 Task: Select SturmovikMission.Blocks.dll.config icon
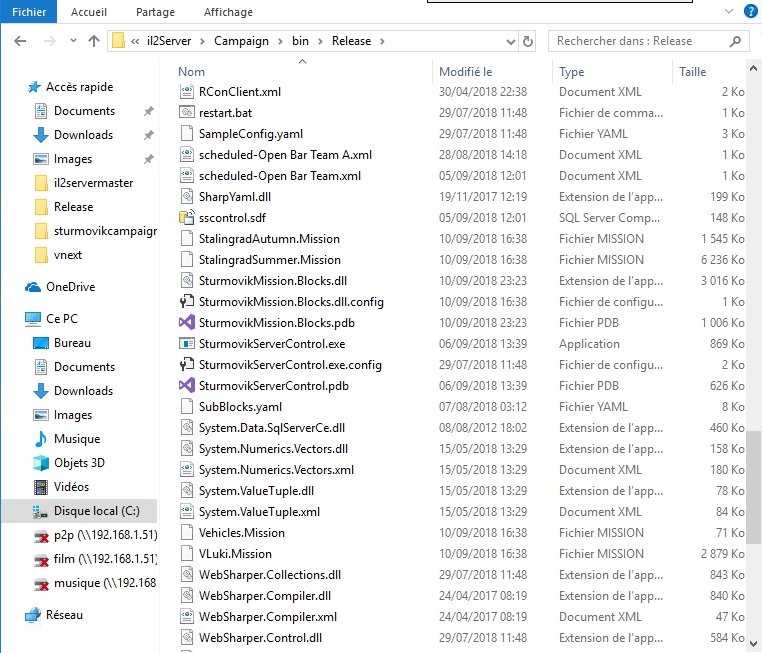[x=187, y=302]
